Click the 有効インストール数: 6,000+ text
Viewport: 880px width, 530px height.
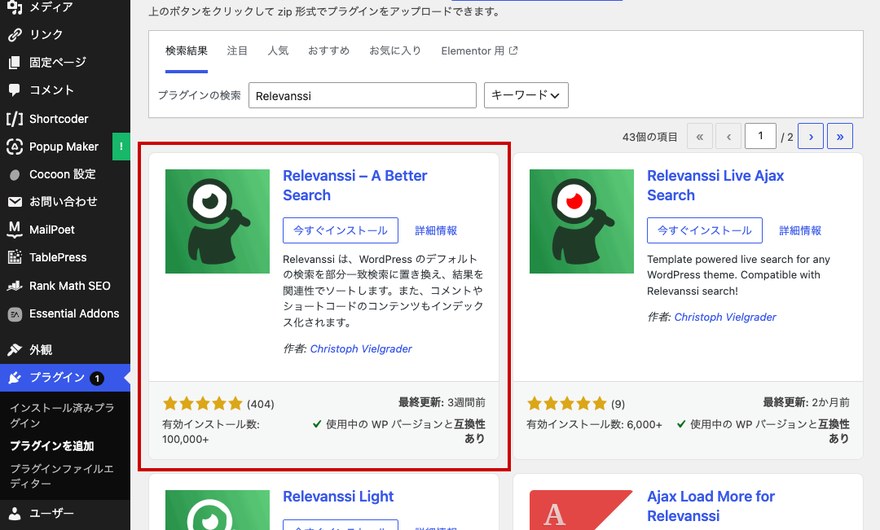coord(594,424)
